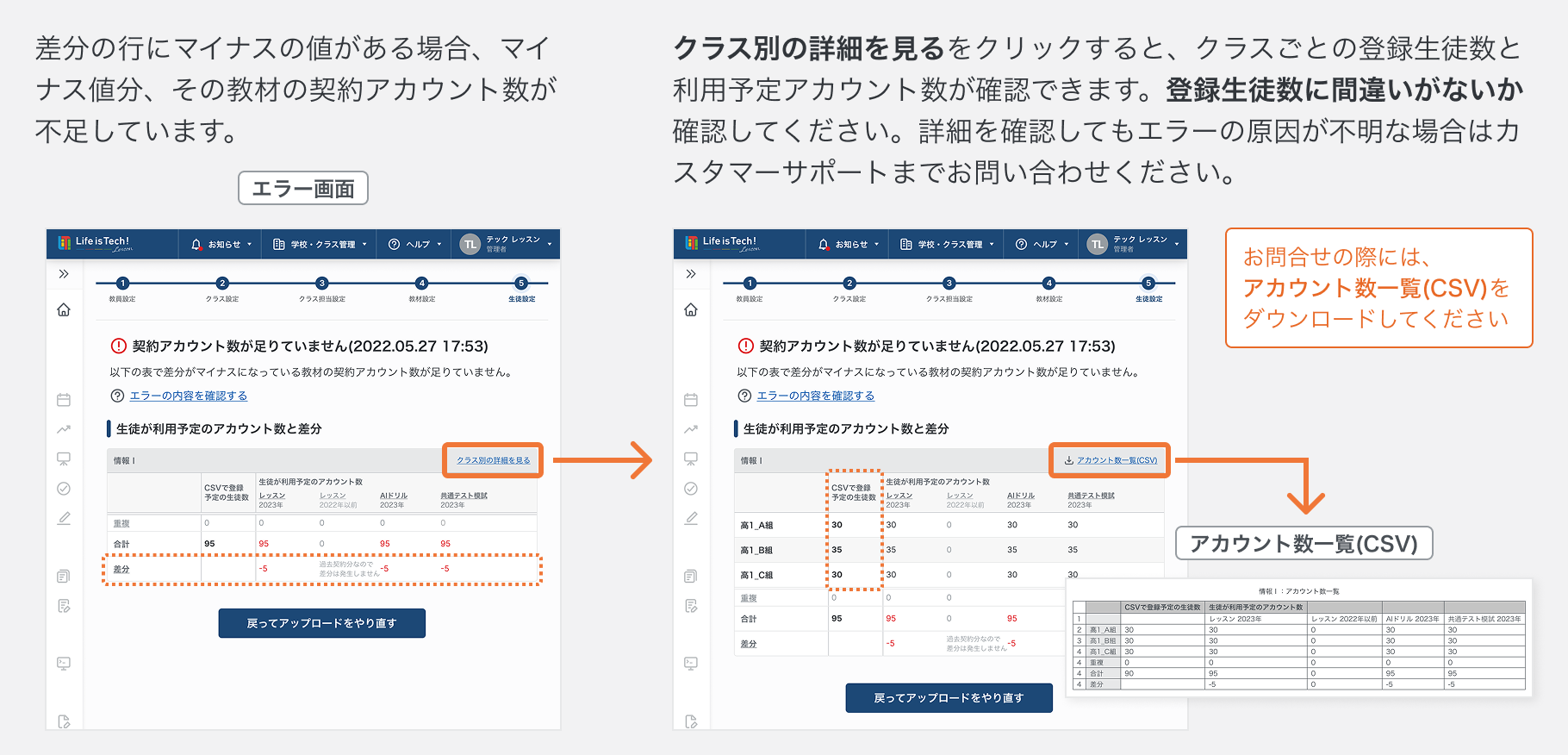Expand the sidebar with » in right screenshot
The image size is (1568, 755).
click(691, 274)
